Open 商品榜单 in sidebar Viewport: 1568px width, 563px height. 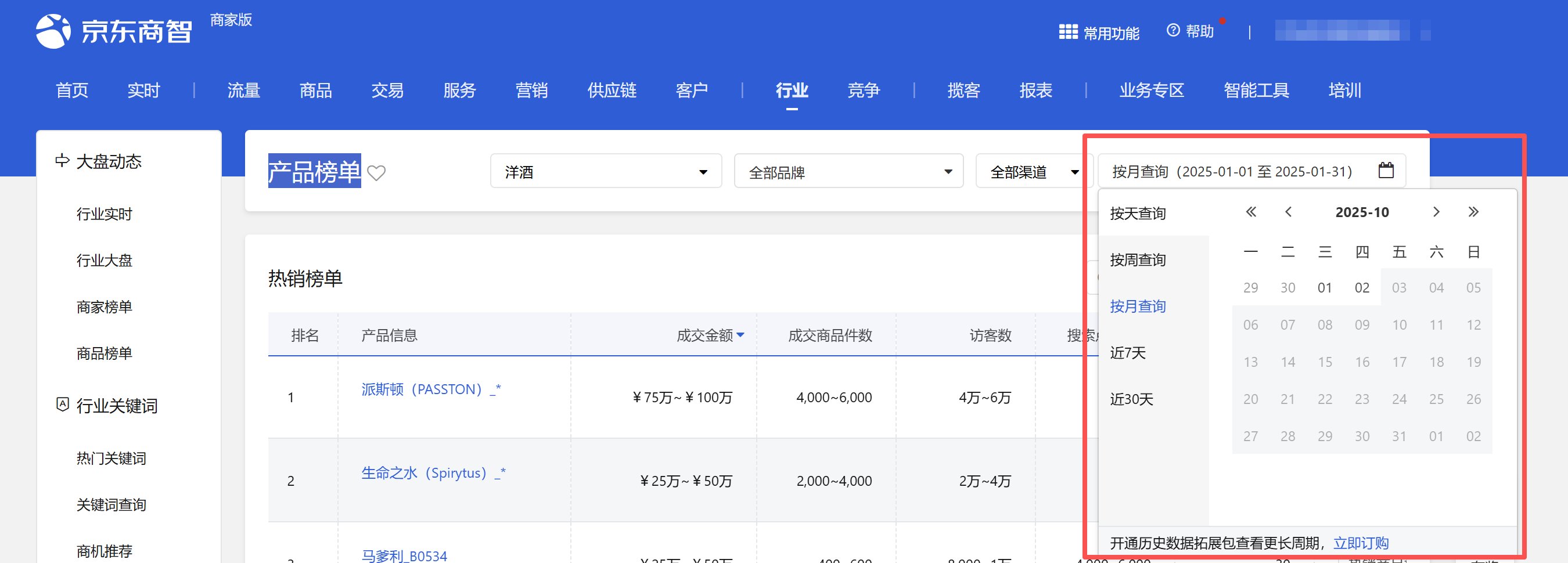[x=104, y=353]
